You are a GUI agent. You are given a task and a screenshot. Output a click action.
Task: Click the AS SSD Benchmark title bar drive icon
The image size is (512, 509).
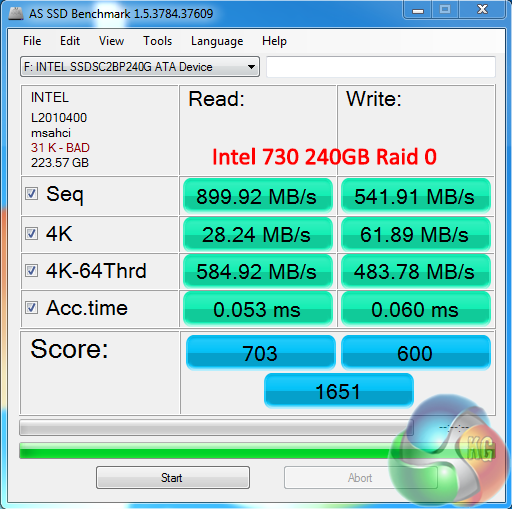pos(16,14)
